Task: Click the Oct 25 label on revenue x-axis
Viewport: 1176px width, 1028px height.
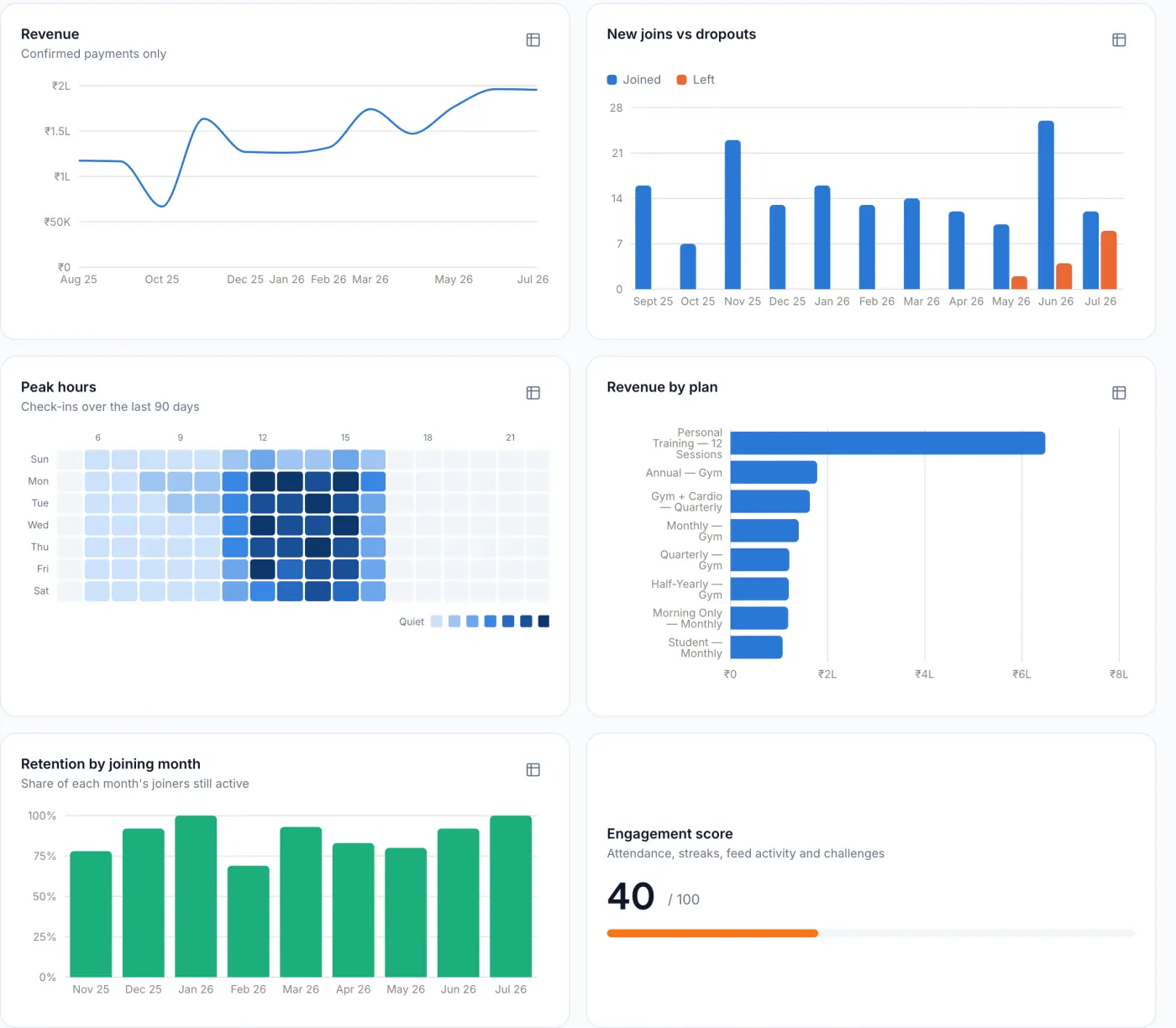Action: (162, 280)
